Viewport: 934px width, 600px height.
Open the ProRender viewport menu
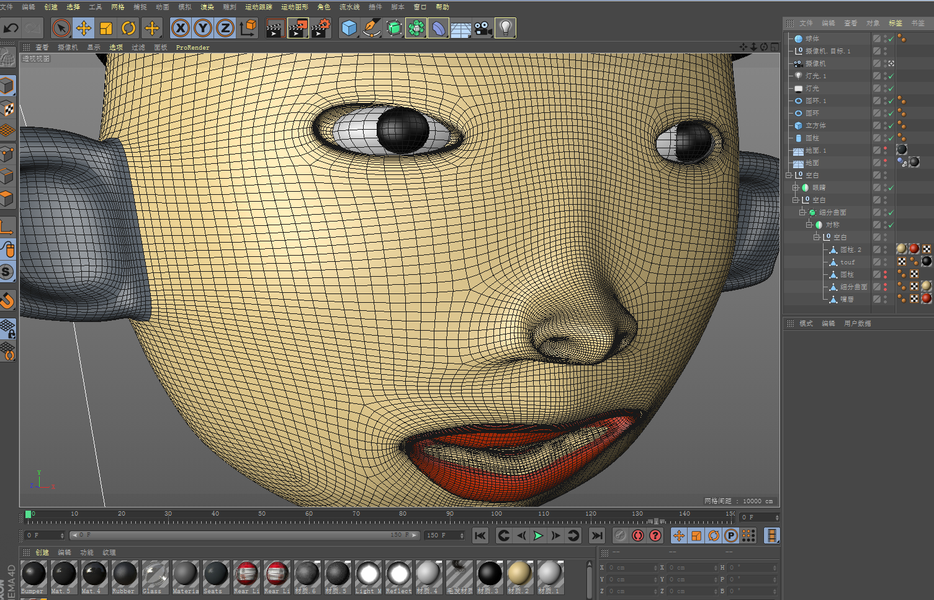pos(192,47)
